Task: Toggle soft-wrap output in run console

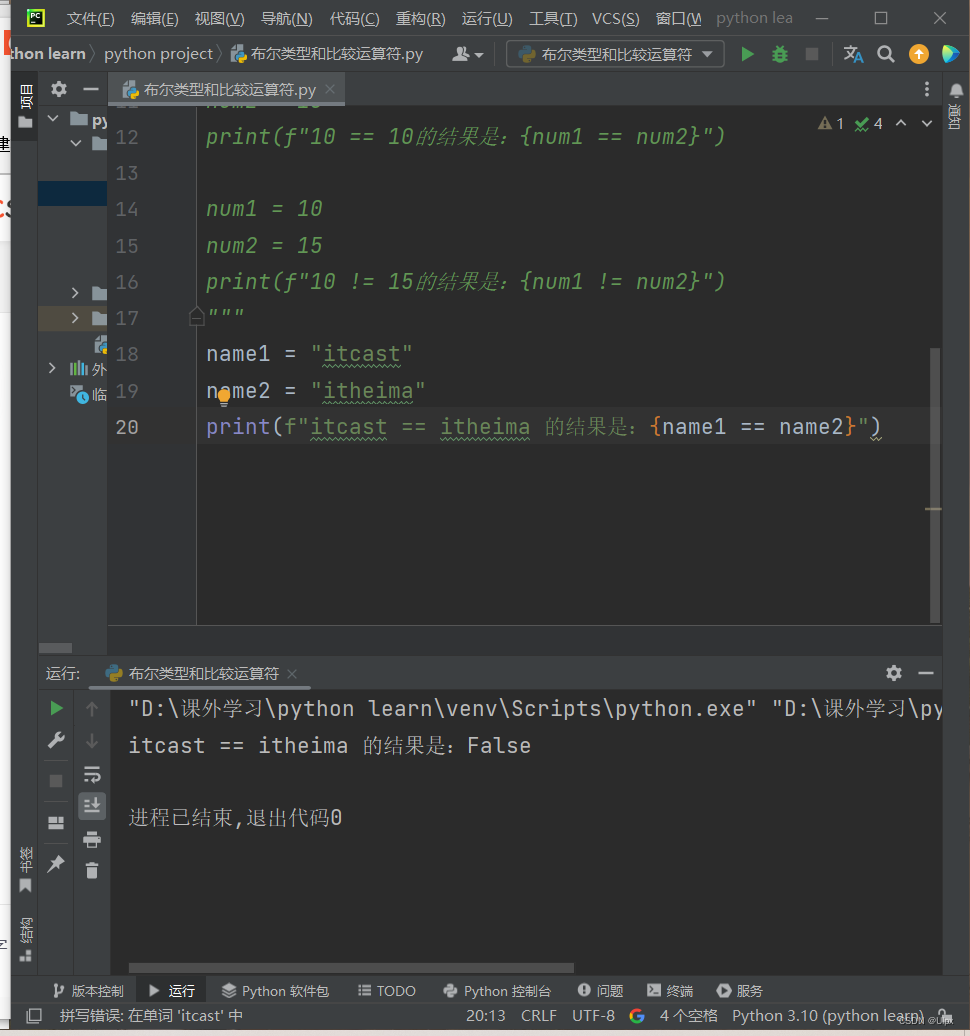Action: click(x=92, y=773)
